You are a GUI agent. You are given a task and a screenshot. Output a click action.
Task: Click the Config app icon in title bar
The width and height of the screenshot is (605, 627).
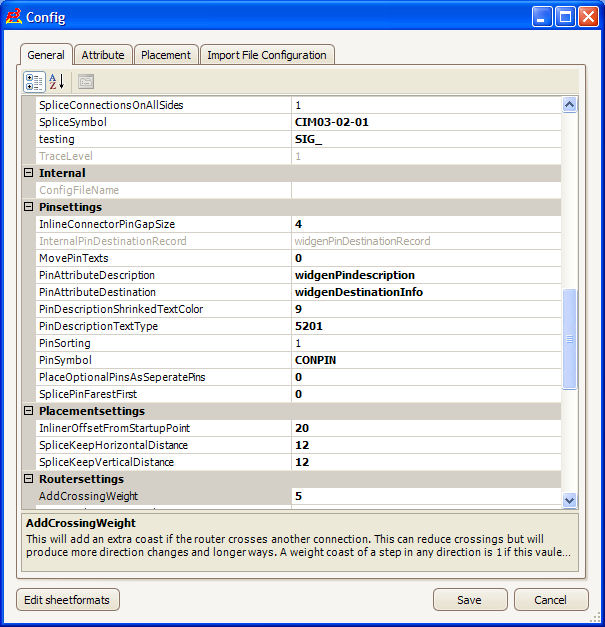pos(14,17)
